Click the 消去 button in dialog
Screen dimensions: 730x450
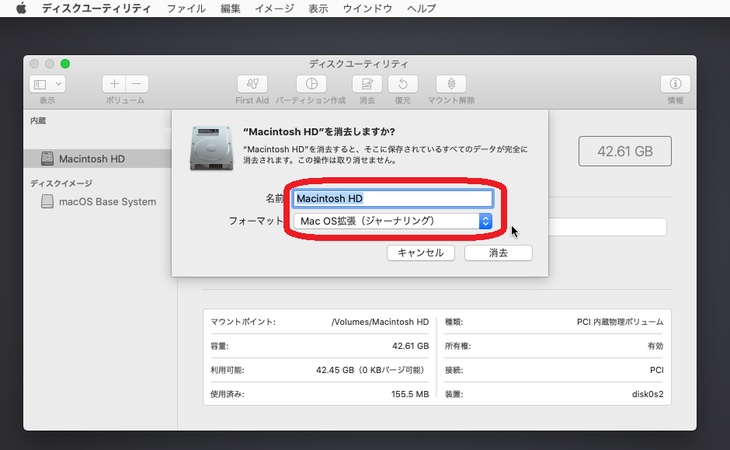pyautogui.click(x=498, y=253)
